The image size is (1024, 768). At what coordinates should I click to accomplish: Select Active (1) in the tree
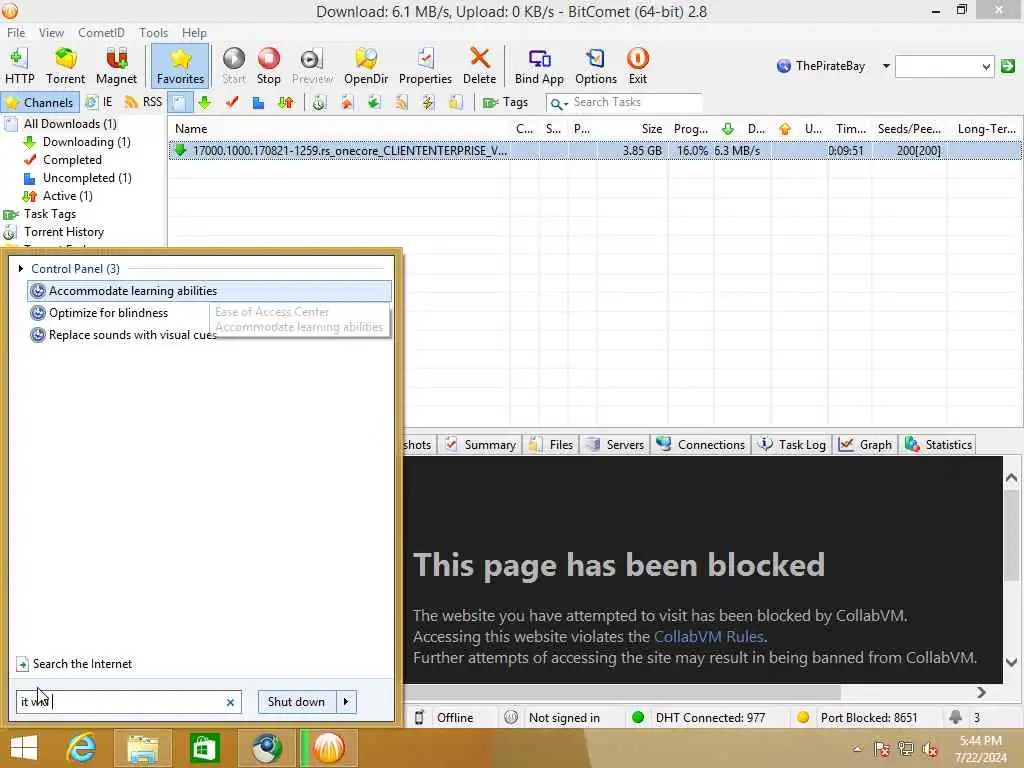tap(67, 196)
